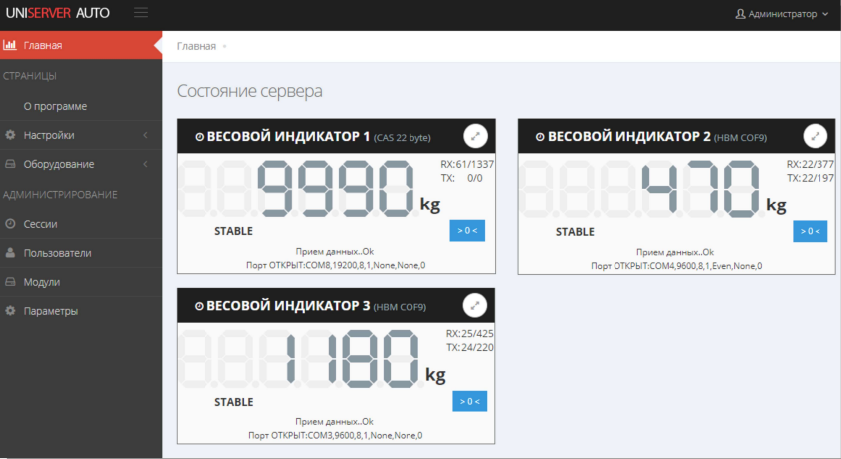Click the person icon beside Пользователи
The height and width of the screenshot is (459, 841).
point(10,253)
